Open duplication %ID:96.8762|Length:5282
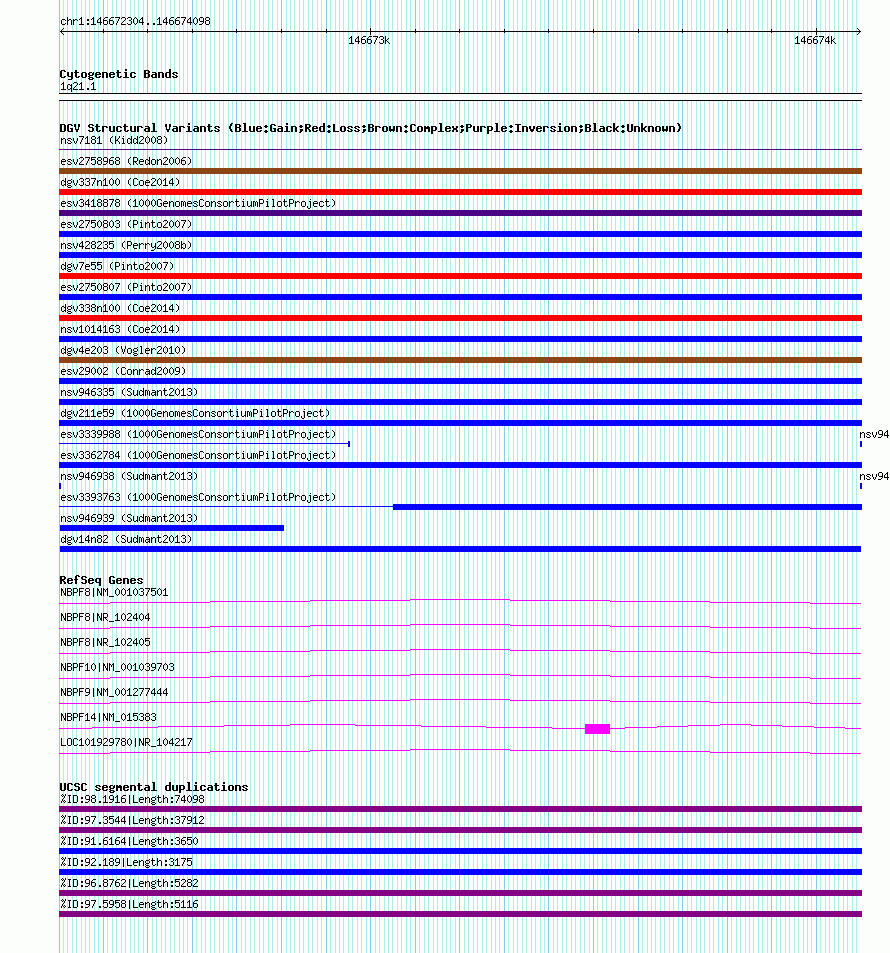Viewport: 890px width, 953px height. [x=129, y=883]
